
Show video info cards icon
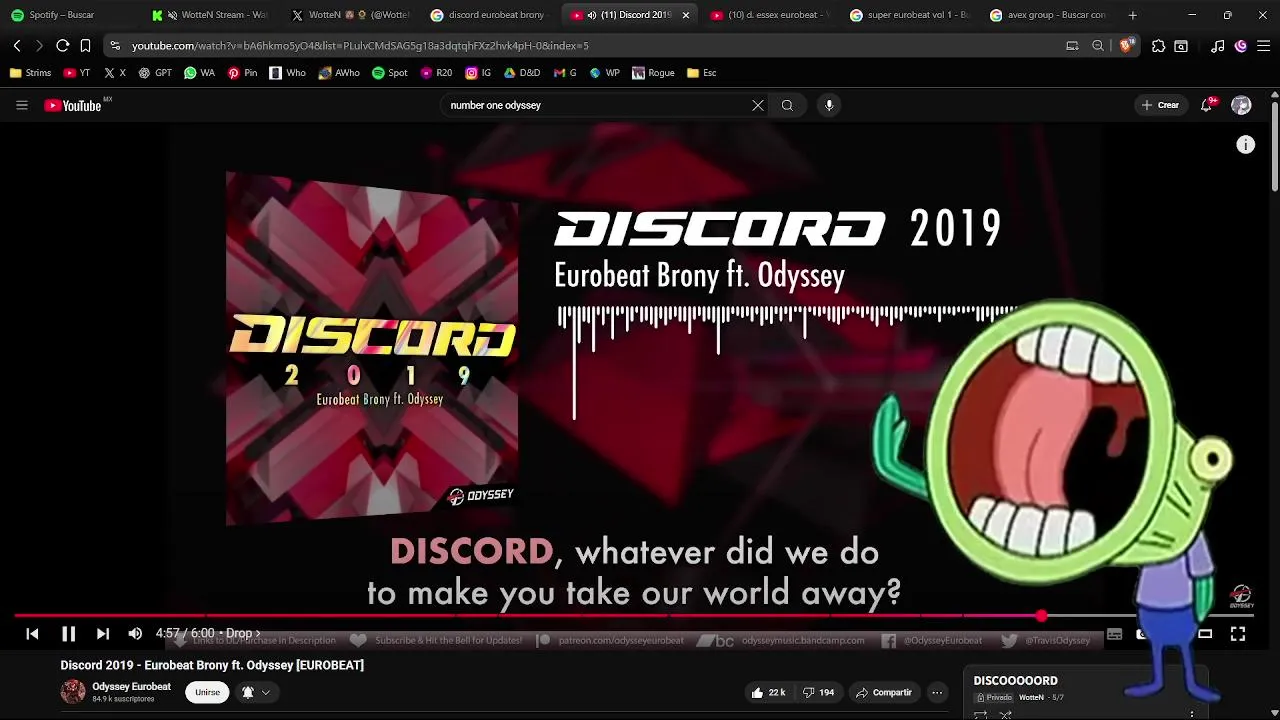[1245, 145]
